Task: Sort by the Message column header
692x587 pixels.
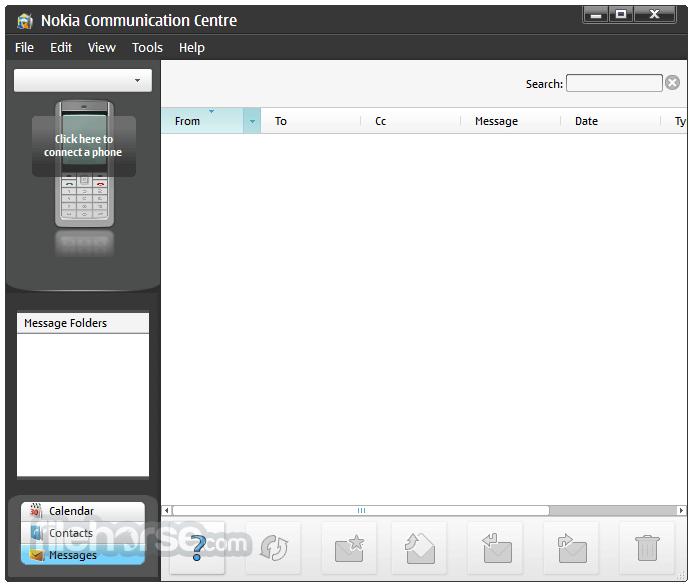Action: point(511,121)
